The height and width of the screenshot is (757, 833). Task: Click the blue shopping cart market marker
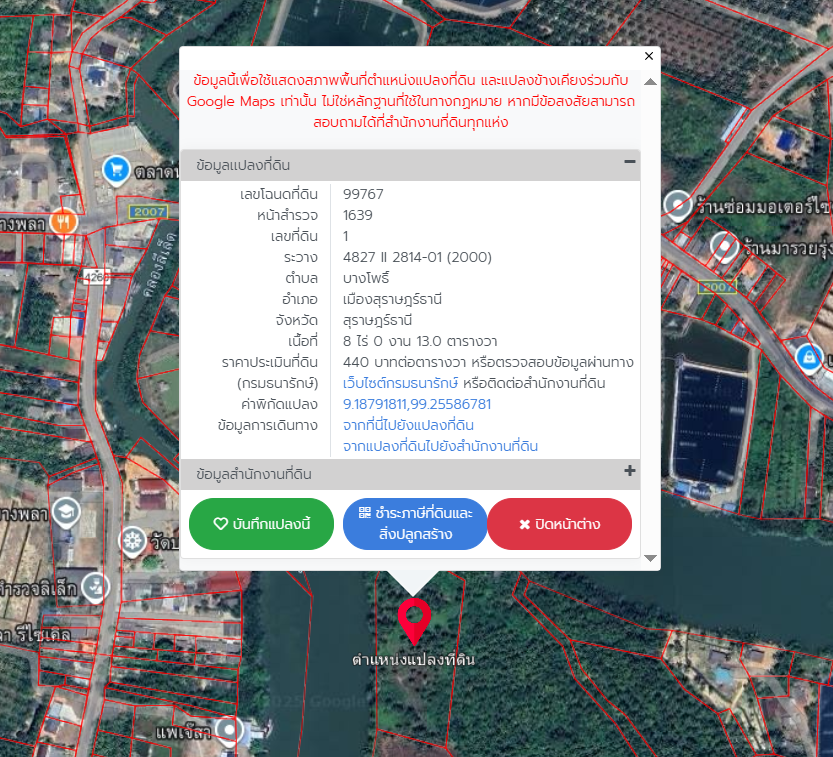point(117,170)
